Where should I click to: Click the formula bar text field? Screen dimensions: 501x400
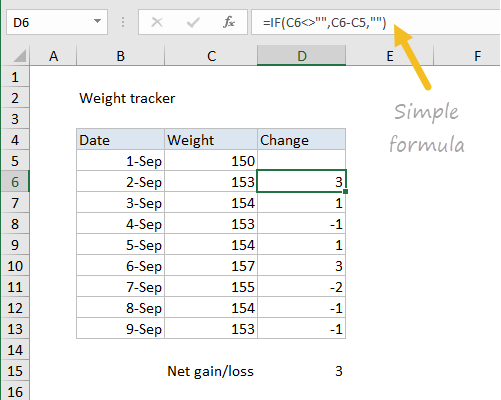[x=376, y=22]
